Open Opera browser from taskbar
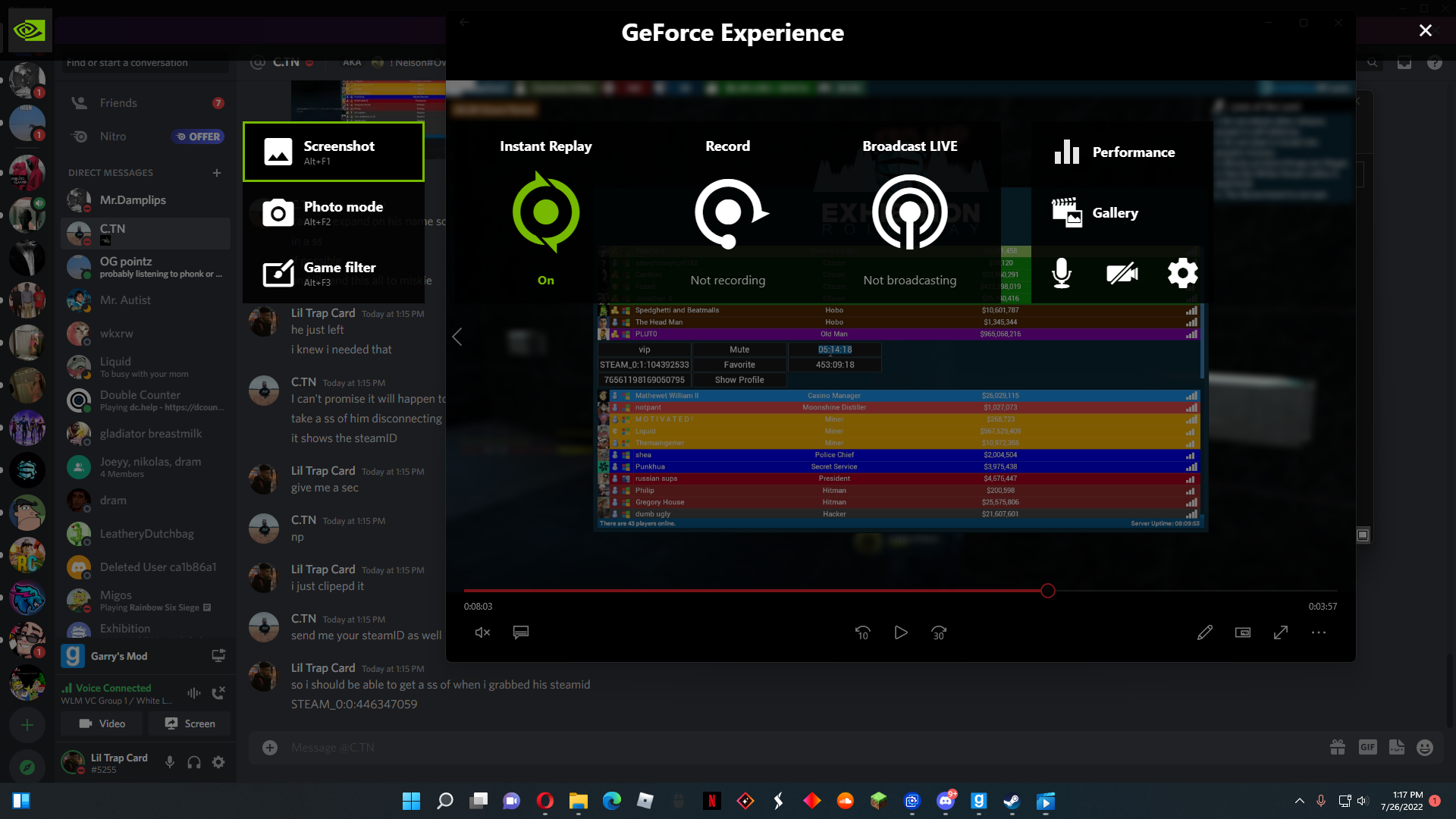The height and width of the screenshot is (819, 1456). tap(544, 801)
